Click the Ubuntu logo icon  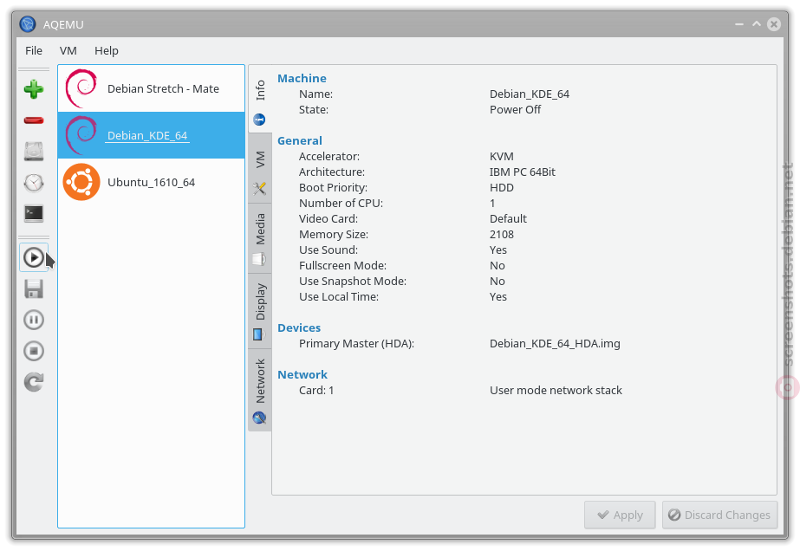(x=81, y=182)
